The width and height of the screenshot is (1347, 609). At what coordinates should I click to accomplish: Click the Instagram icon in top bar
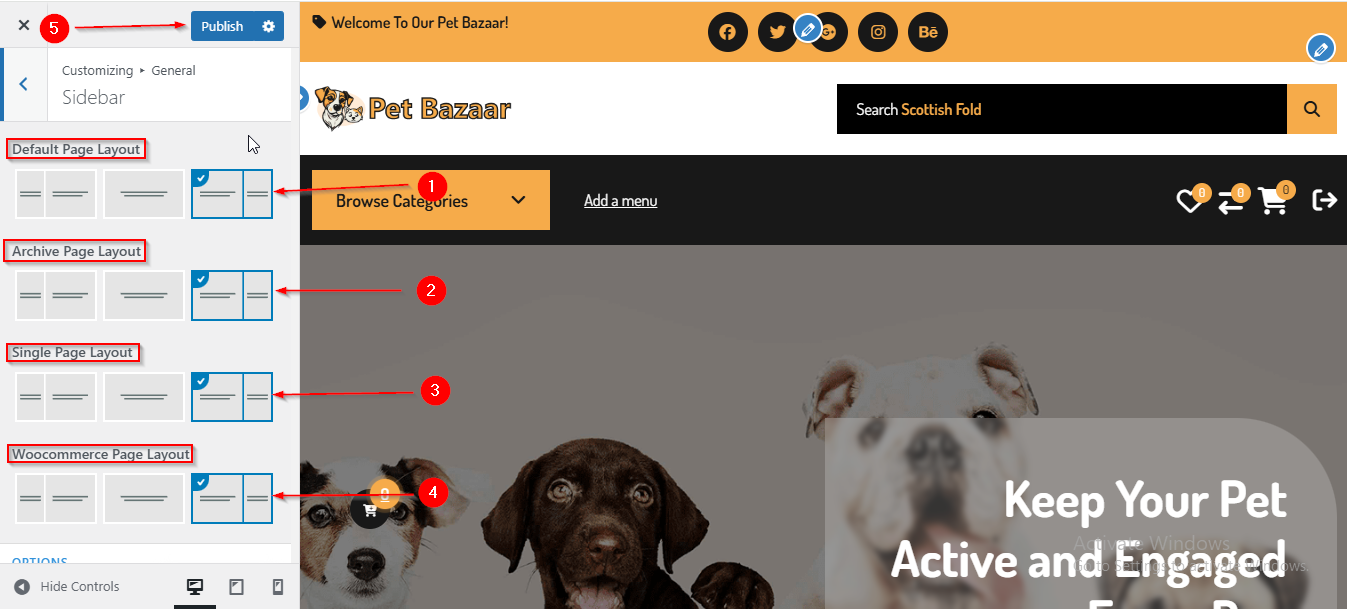pyautogui.click(x=878, y=32)
